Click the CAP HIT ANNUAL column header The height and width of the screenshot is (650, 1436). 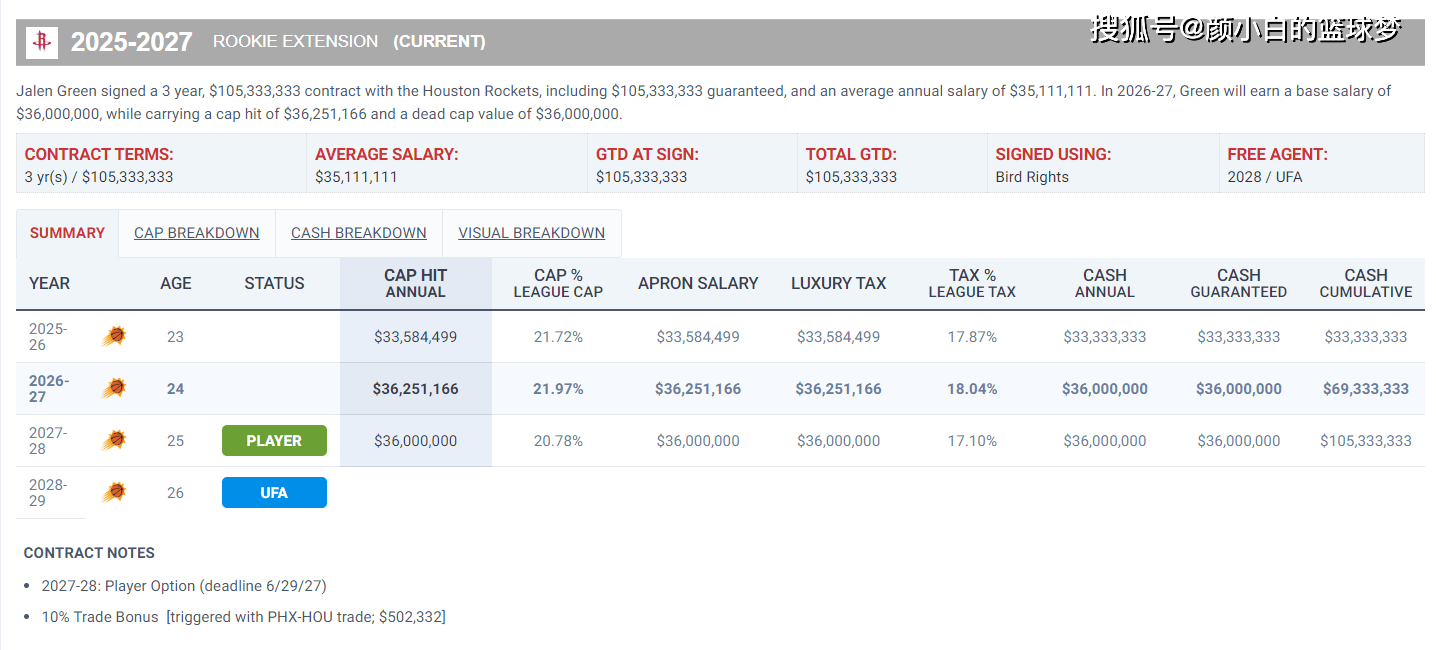(416, 283)
